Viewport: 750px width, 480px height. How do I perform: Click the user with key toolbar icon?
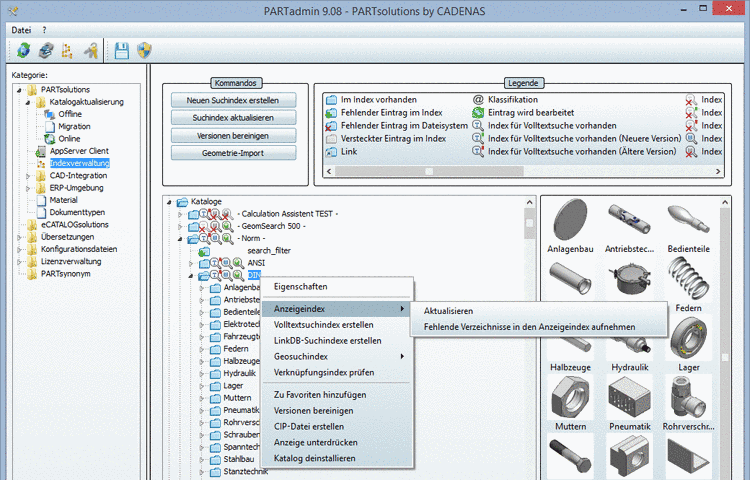click(91, 50)
